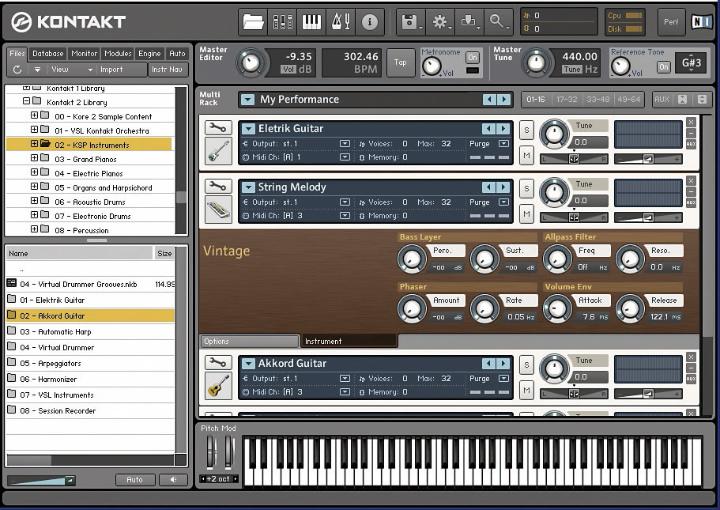Click the Reference Tone G#3 note field
Screen dimensions: 720x510
[x=691, y=62]
